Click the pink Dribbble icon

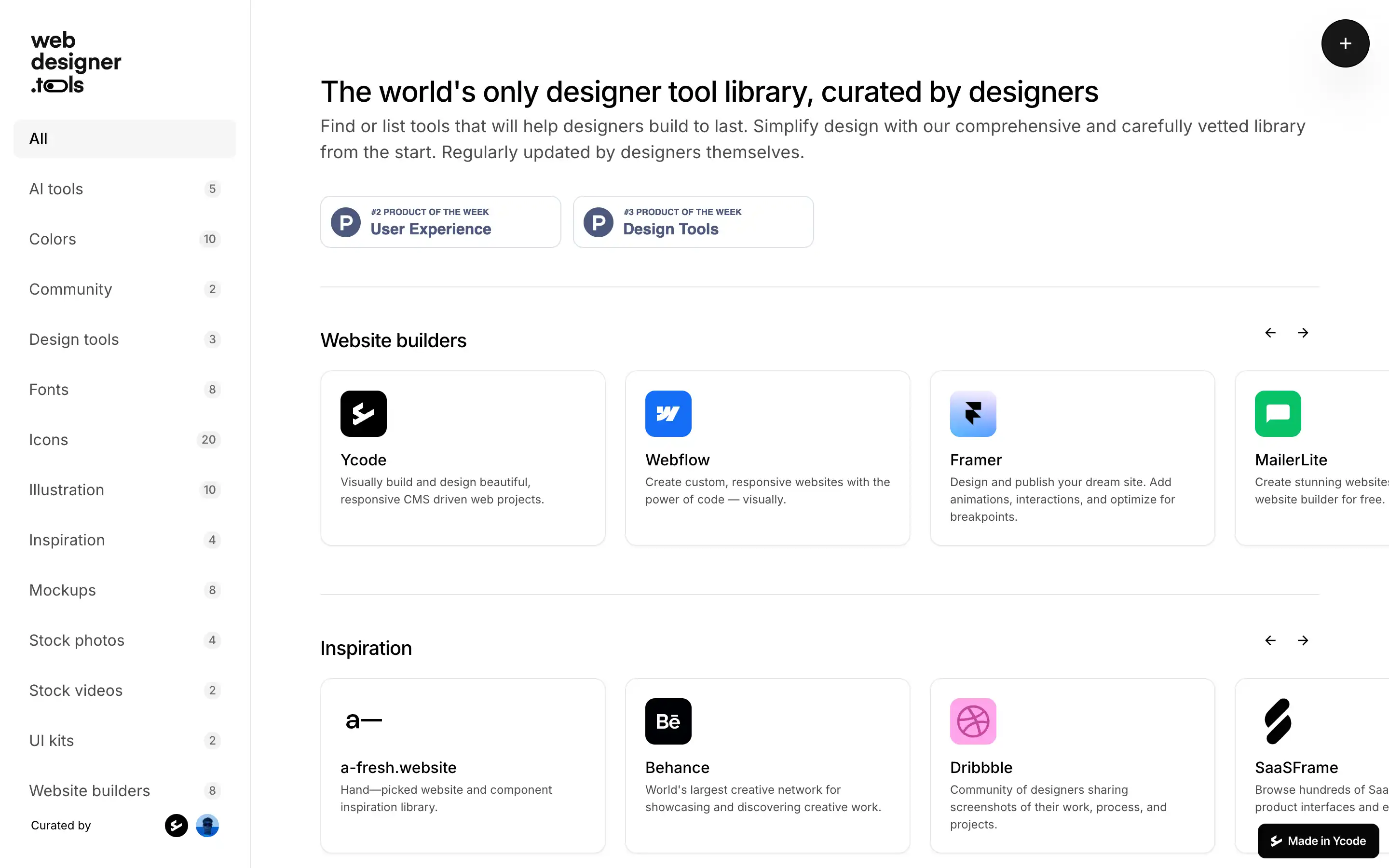click(973, 721)
